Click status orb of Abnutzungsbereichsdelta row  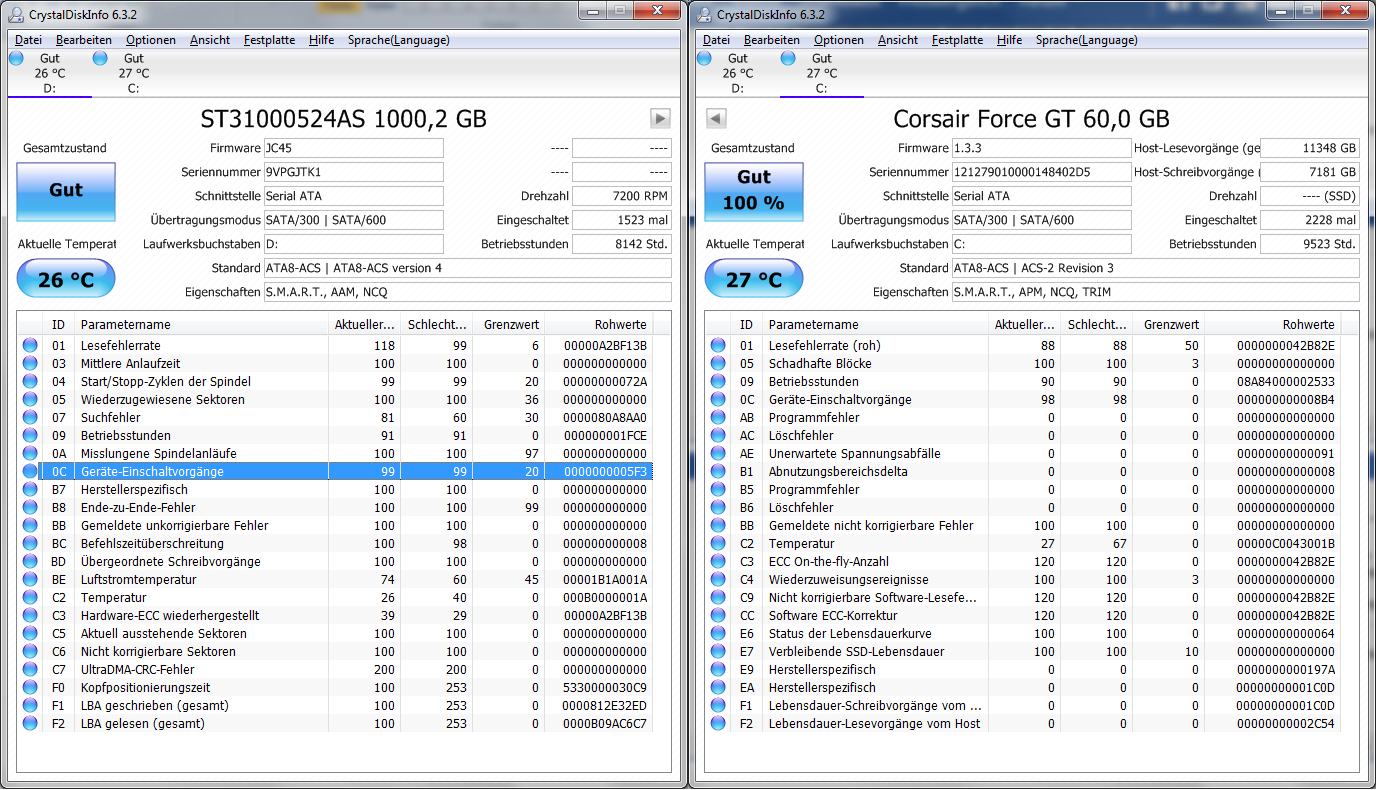click(x=718, y=472)
